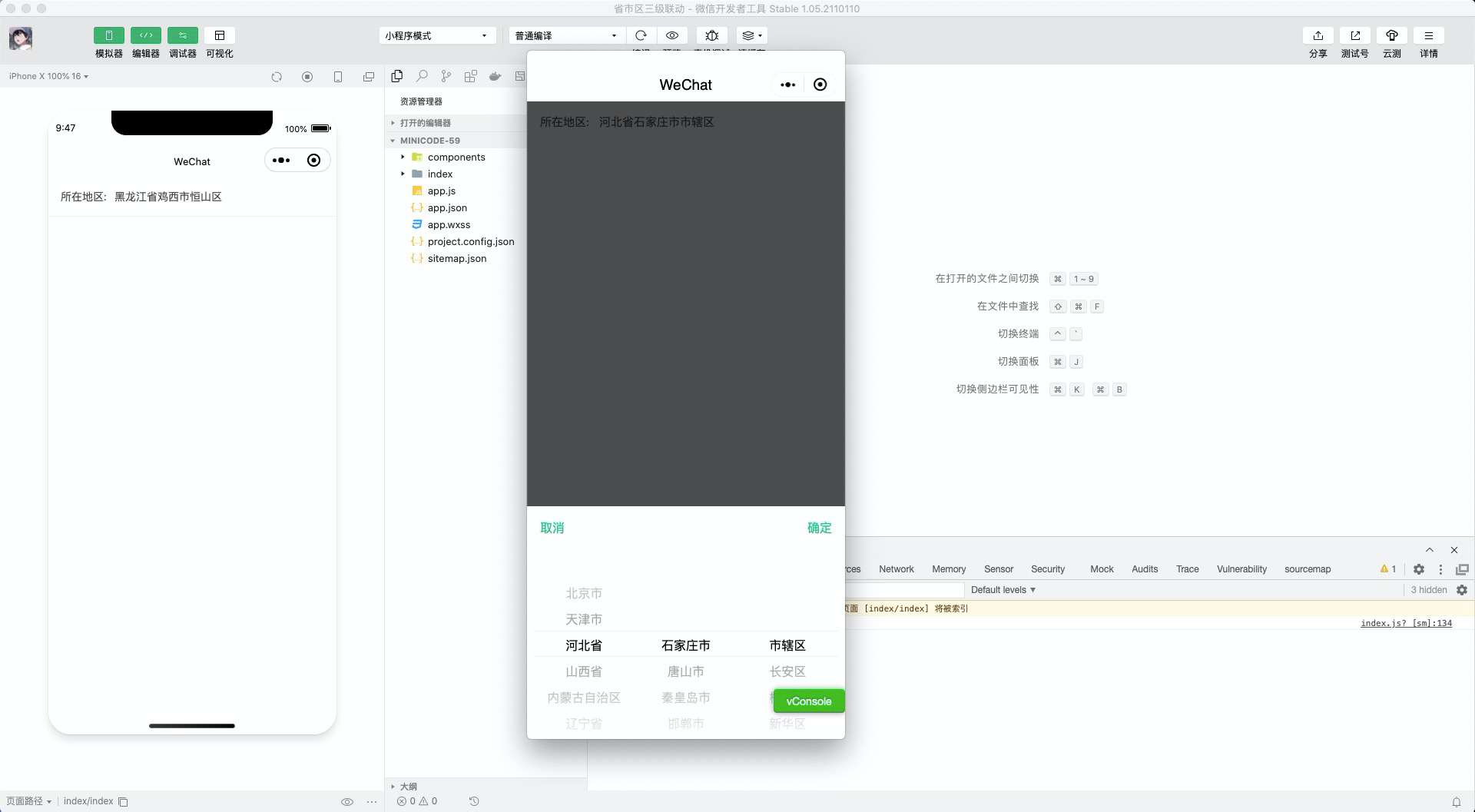The height and width of the screenshot is (812, 1475).
Task: Switch to the Sensor tab
Action: tap(999, 569)
